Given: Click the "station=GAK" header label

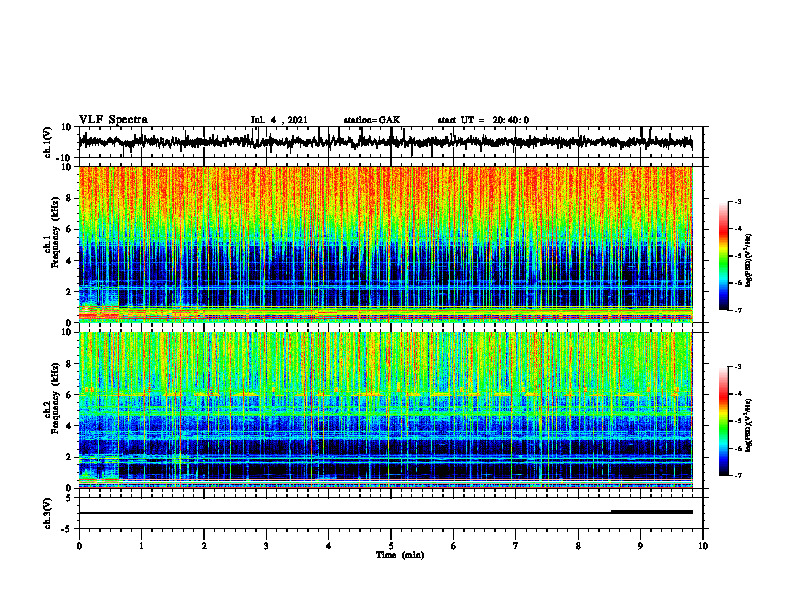Looking at the screenshot, I should point(372,120).
